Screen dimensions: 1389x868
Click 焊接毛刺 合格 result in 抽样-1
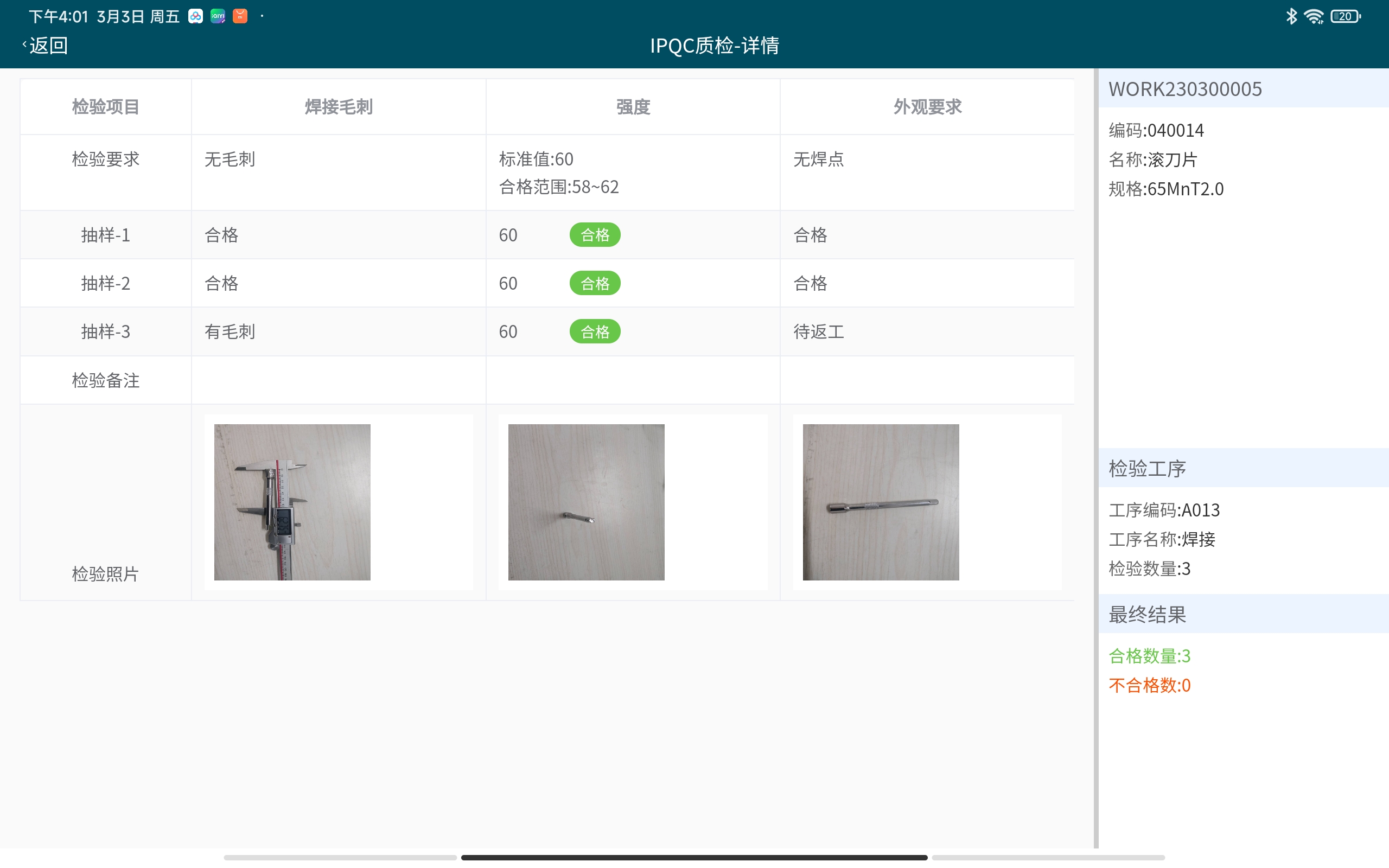coord(221,235)
